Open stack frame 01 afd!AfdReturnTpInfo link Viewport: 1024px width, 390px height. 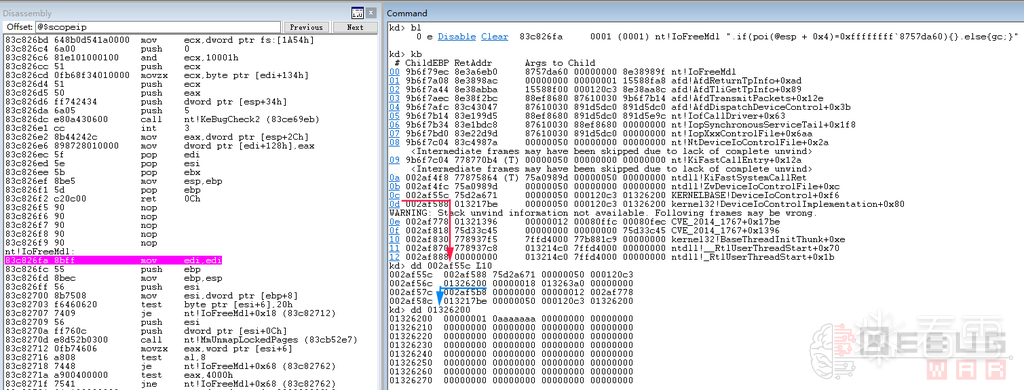click(394, 80)
